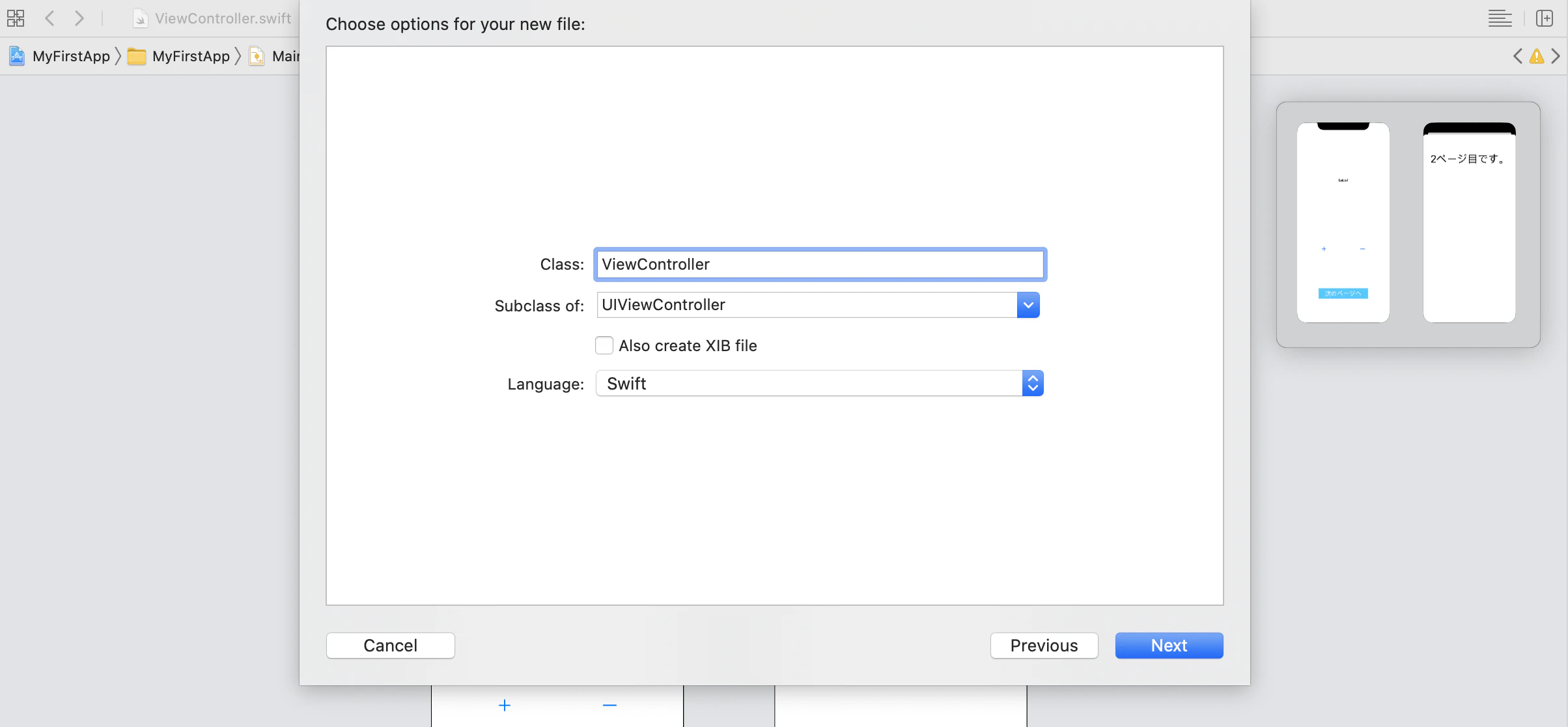Click MyFirstApp folder breadcrumb
Image resolution: width=1568 pixels, height=727 pixels.
coord(179,56)
